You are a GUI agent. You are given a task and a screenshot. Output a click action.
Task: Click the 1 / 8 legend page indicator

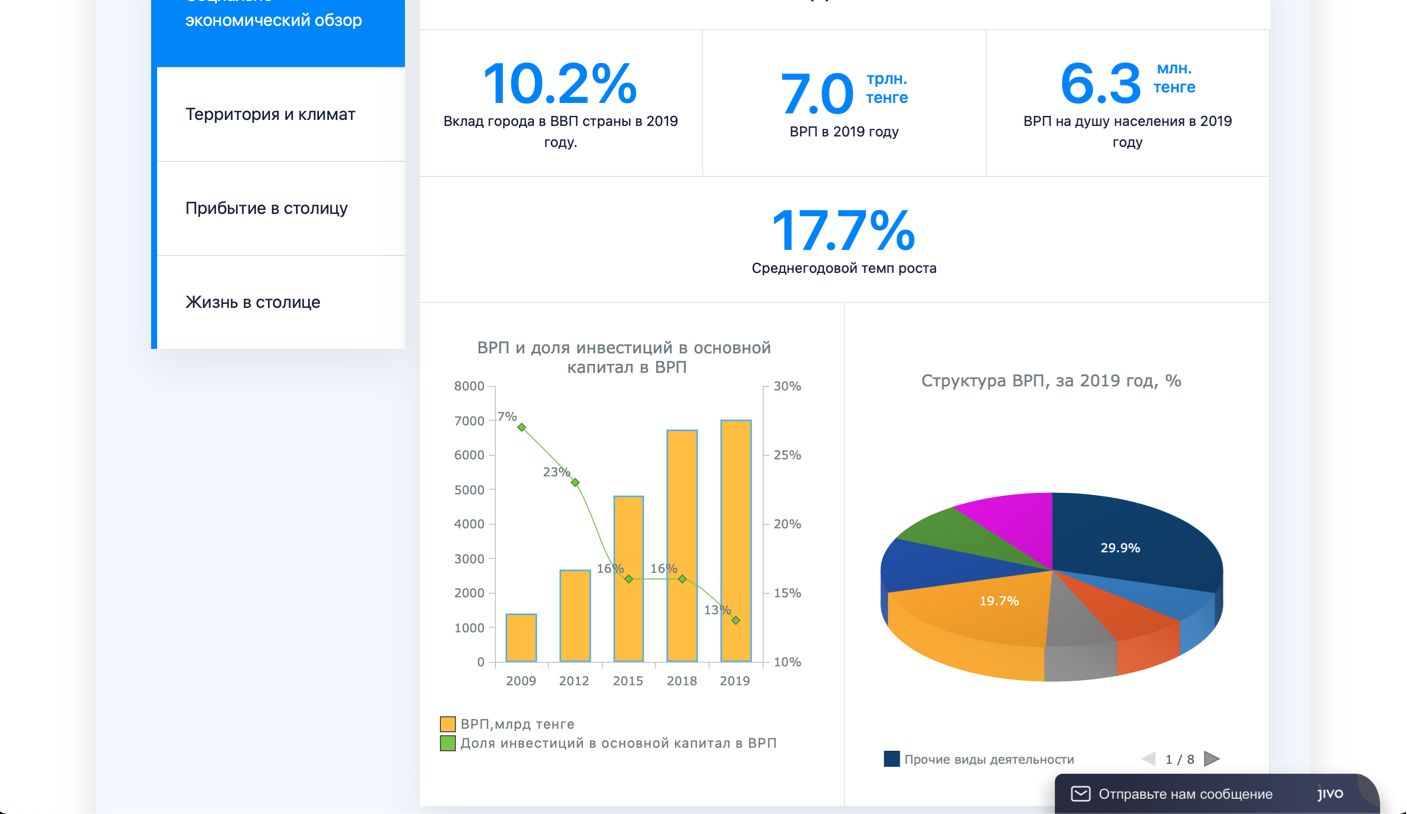click(1180, 759)
